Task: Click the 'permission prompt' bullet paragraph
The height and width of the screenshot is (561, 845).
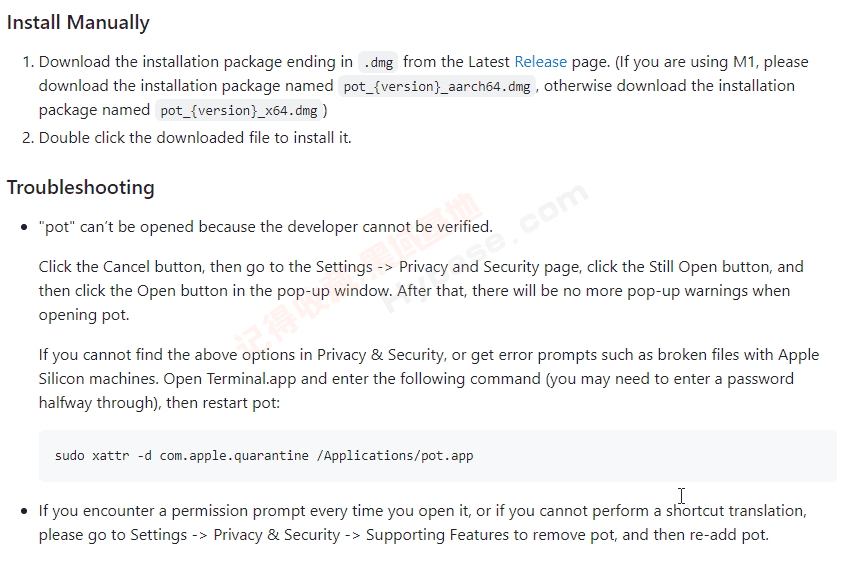Action: tap(422, 523)
